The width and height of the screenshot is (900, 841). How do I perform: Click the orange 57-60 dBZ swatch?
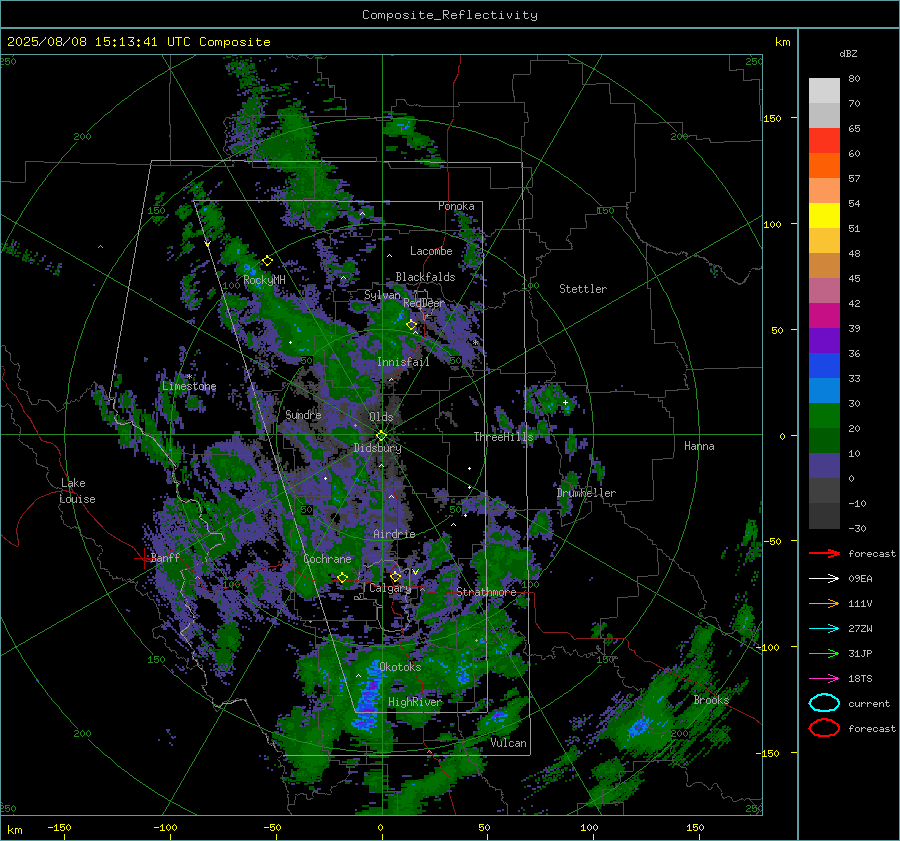coord(824,166)
